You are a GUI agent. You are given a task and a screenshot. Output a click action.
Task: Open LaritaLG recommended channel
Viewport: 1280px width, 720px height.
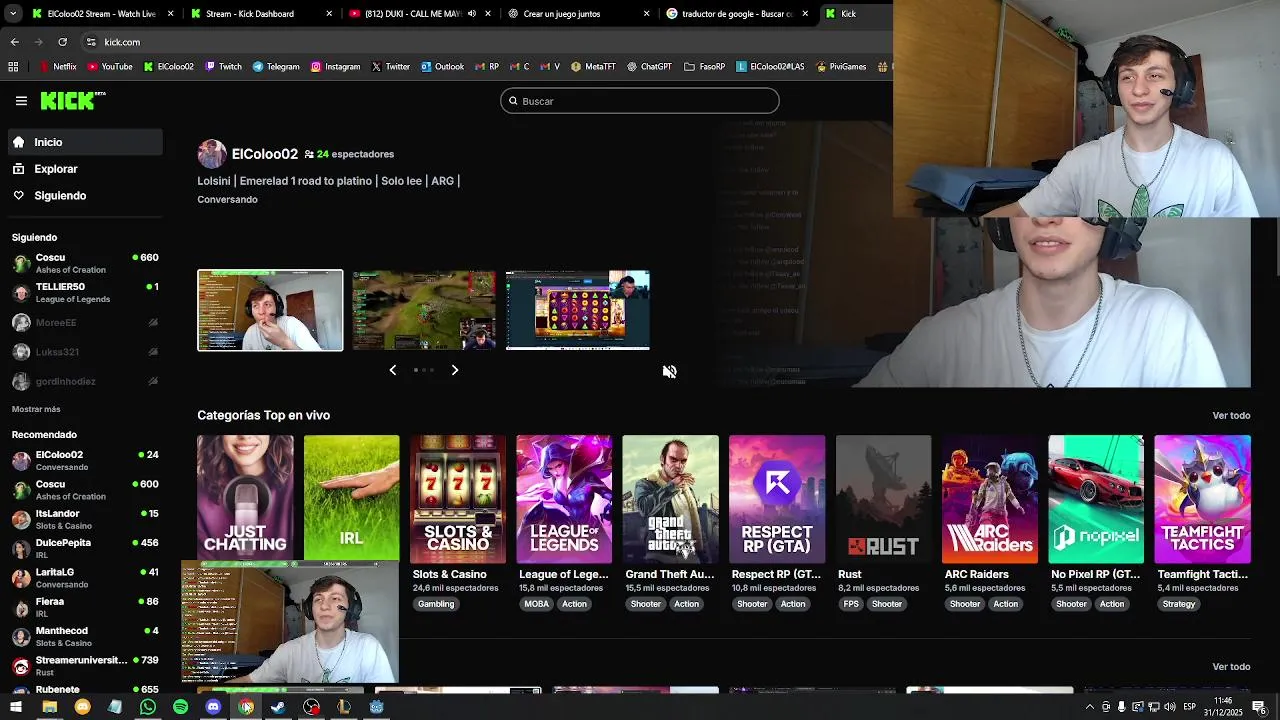[85, 578]
